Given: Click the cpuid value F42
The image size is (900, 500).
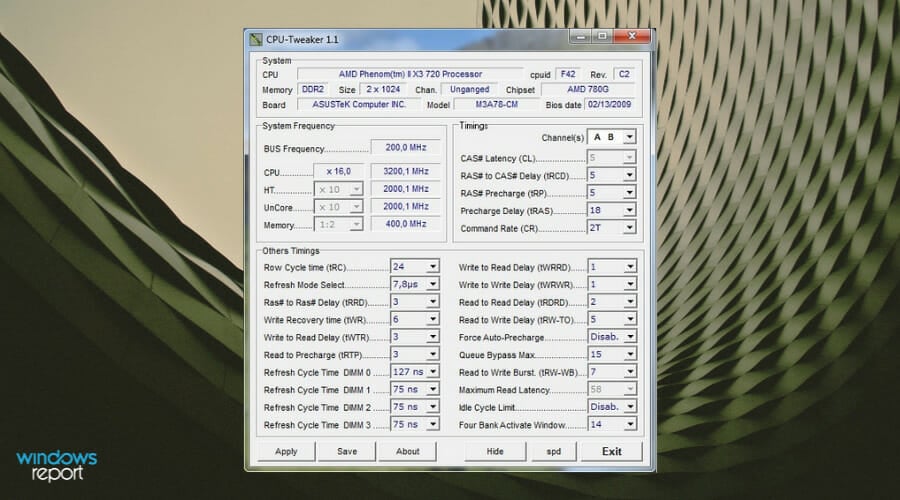Looking at the screenshot, I should [x=568, y=74].
